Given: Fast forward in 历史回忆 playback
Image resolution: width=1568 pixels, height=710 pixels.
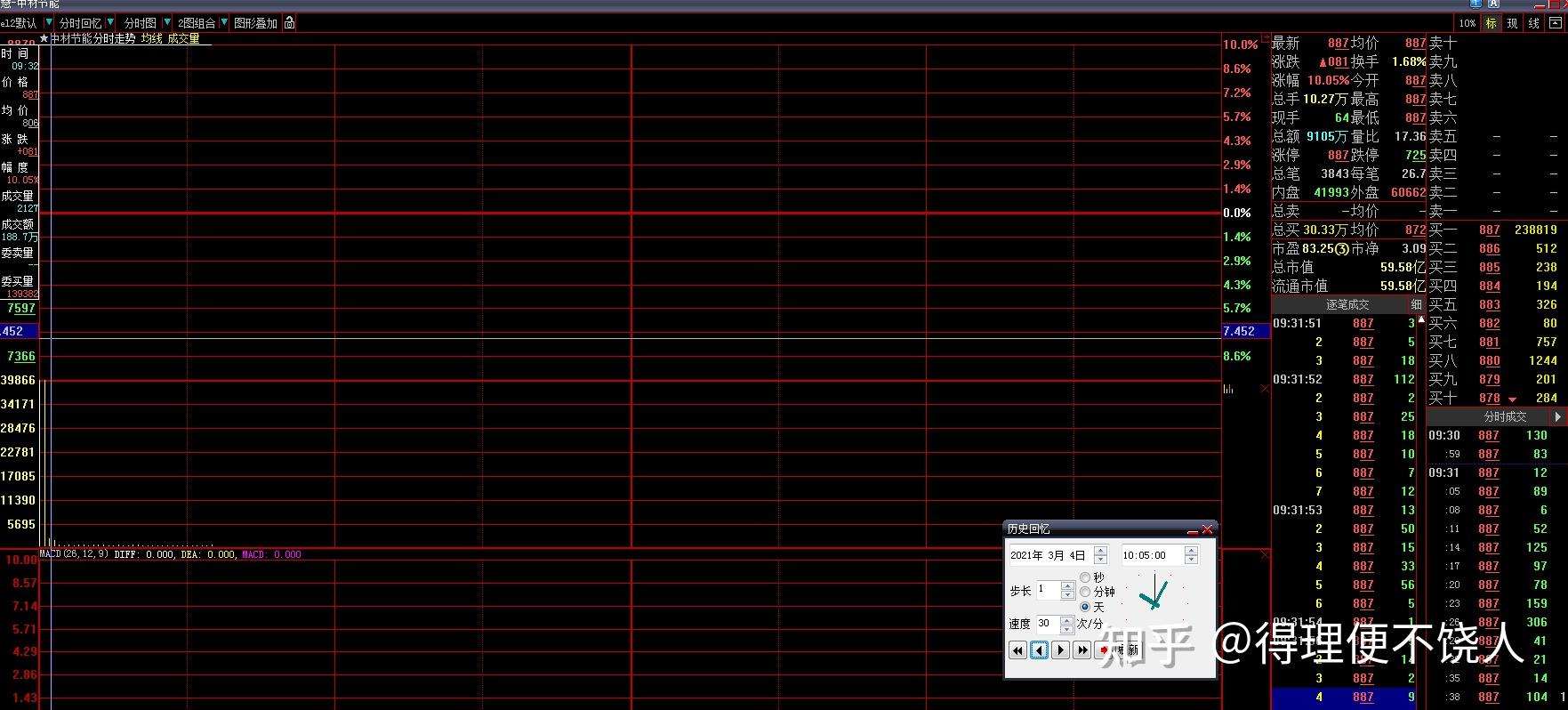Looking at the screenshot, I should point(1082,650).
